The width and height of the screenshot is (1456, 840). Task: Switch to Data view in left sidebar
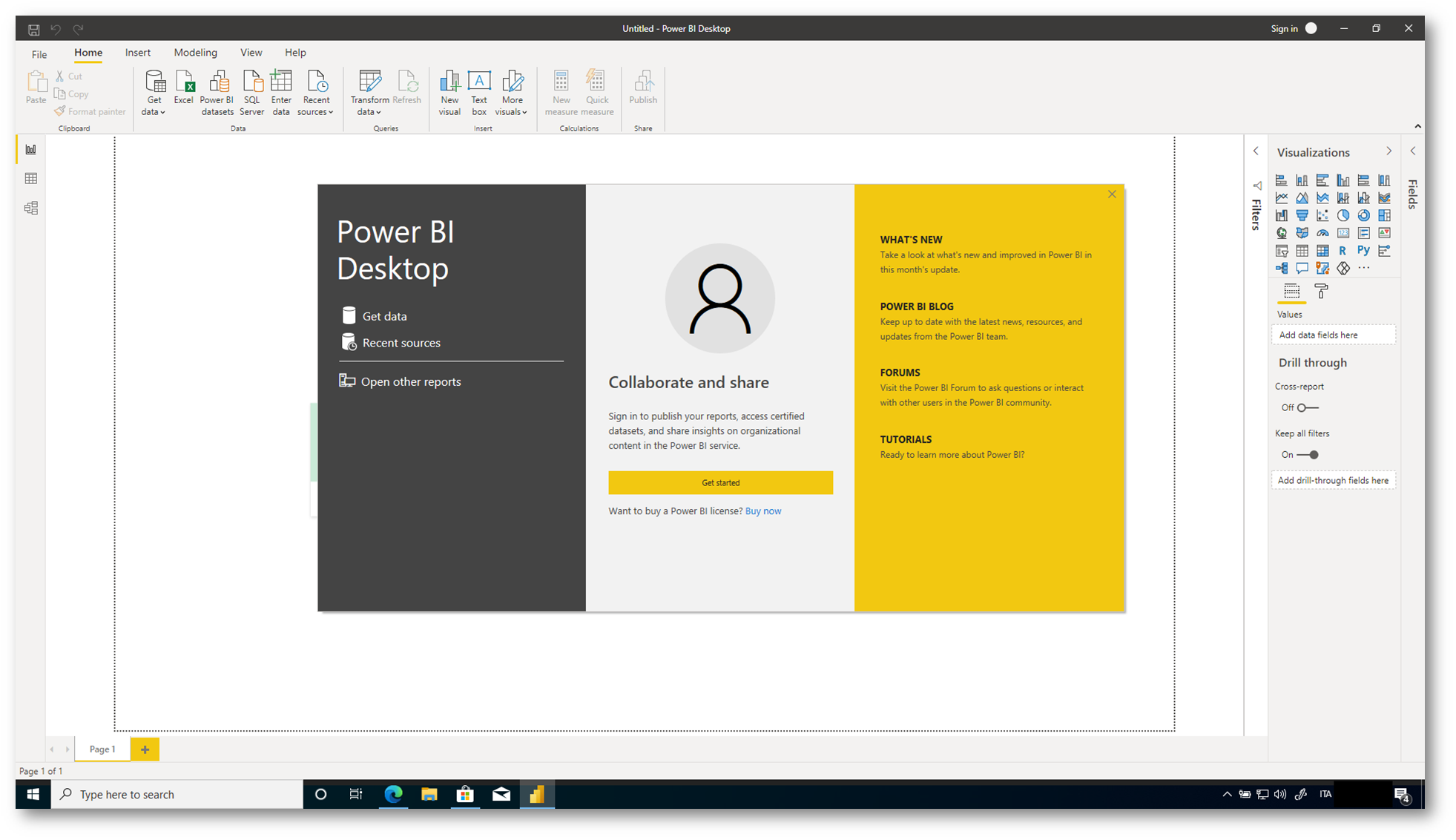[x=31, y=179]
